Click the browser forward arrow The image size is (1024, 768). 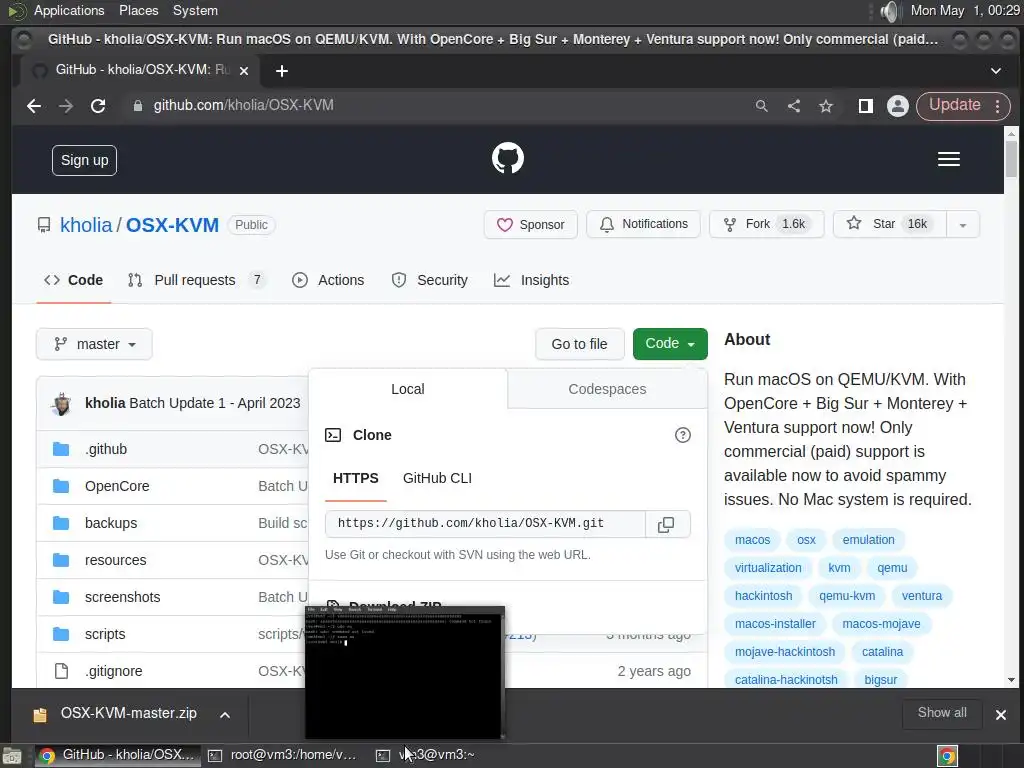[66, 106]
